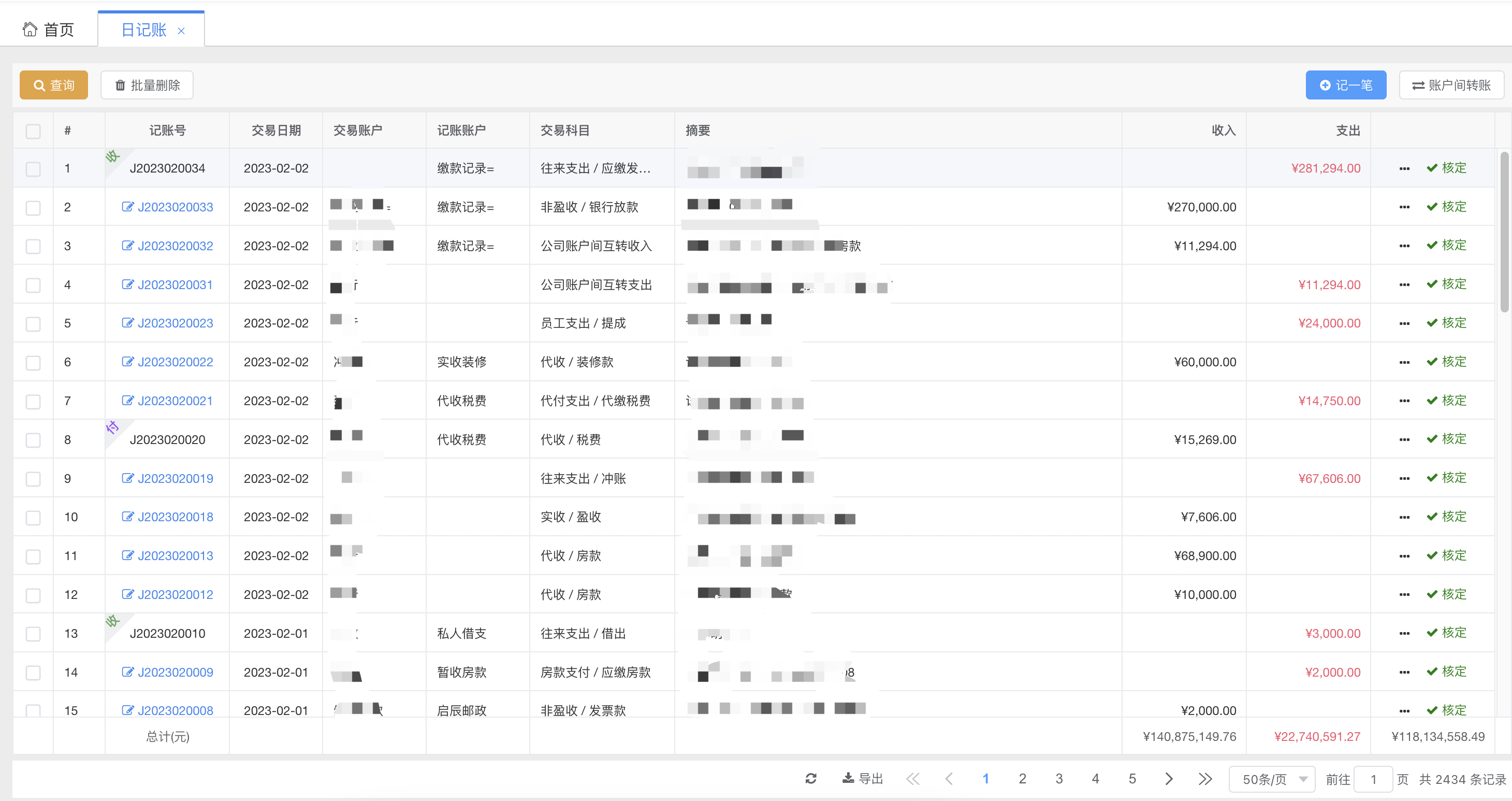This screenshot has width=1512, height=801.
Task: Go to page 2
Action: [1023, 779]
